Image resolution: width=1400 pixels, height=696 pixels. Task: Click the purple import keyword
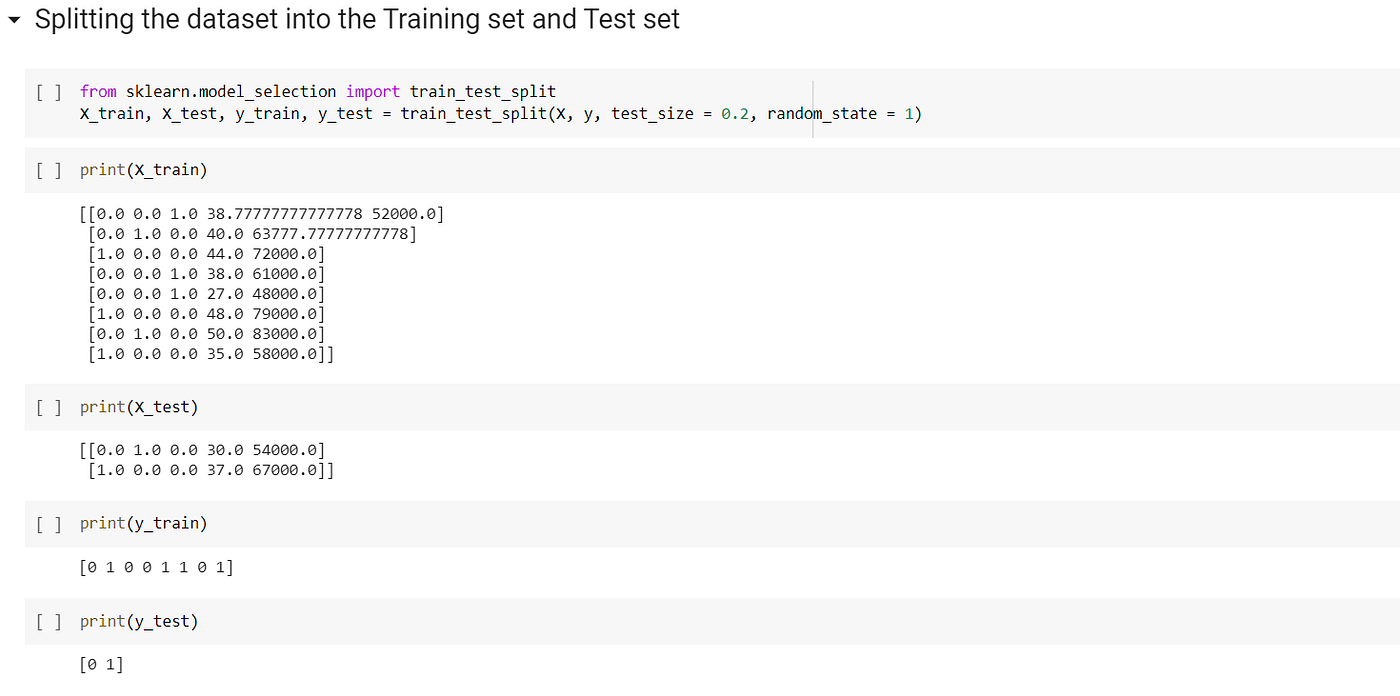(x=373, y=92)
